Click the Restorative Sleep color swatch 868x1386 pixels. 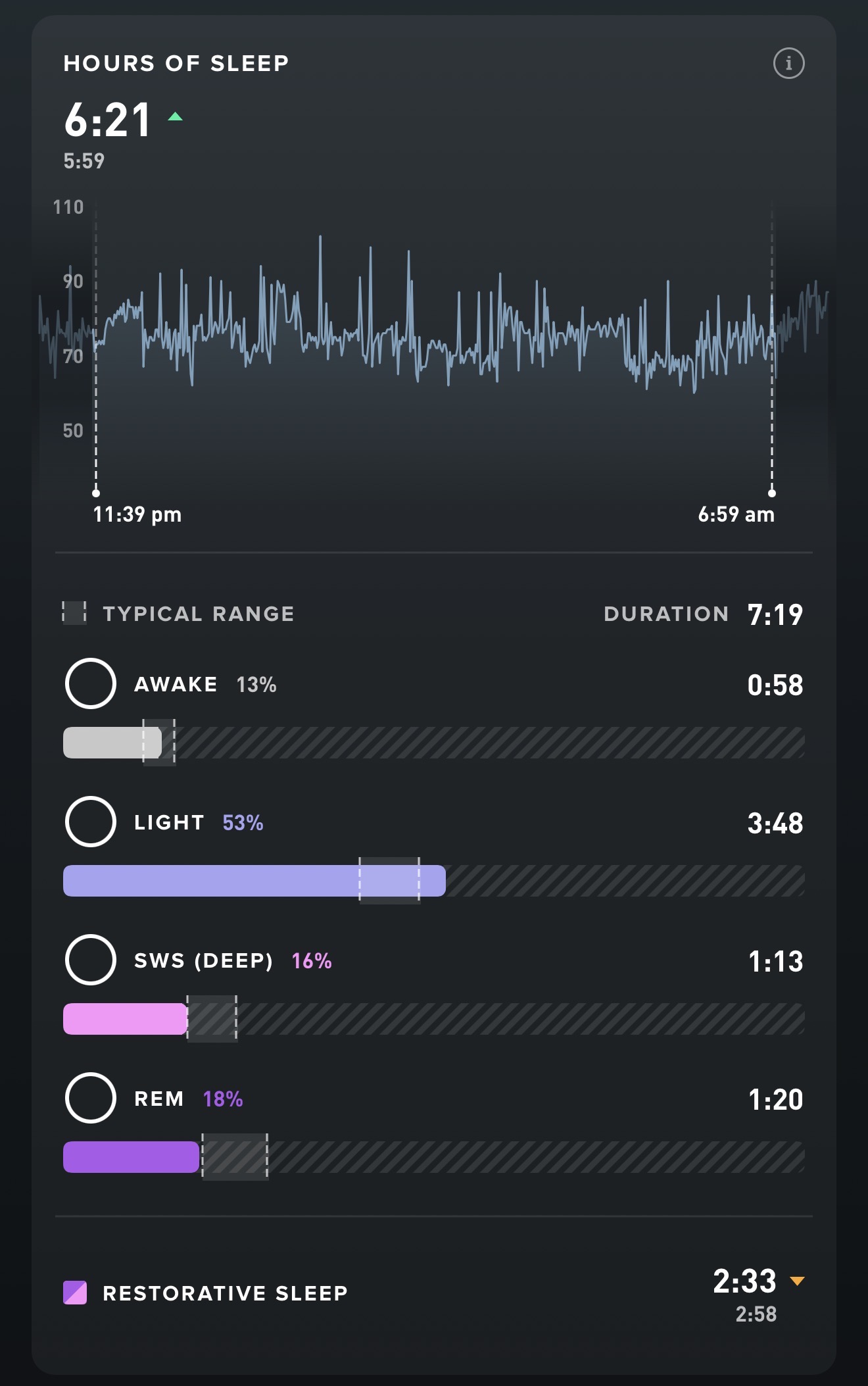pyautogui.click(x=75, y=1293)
